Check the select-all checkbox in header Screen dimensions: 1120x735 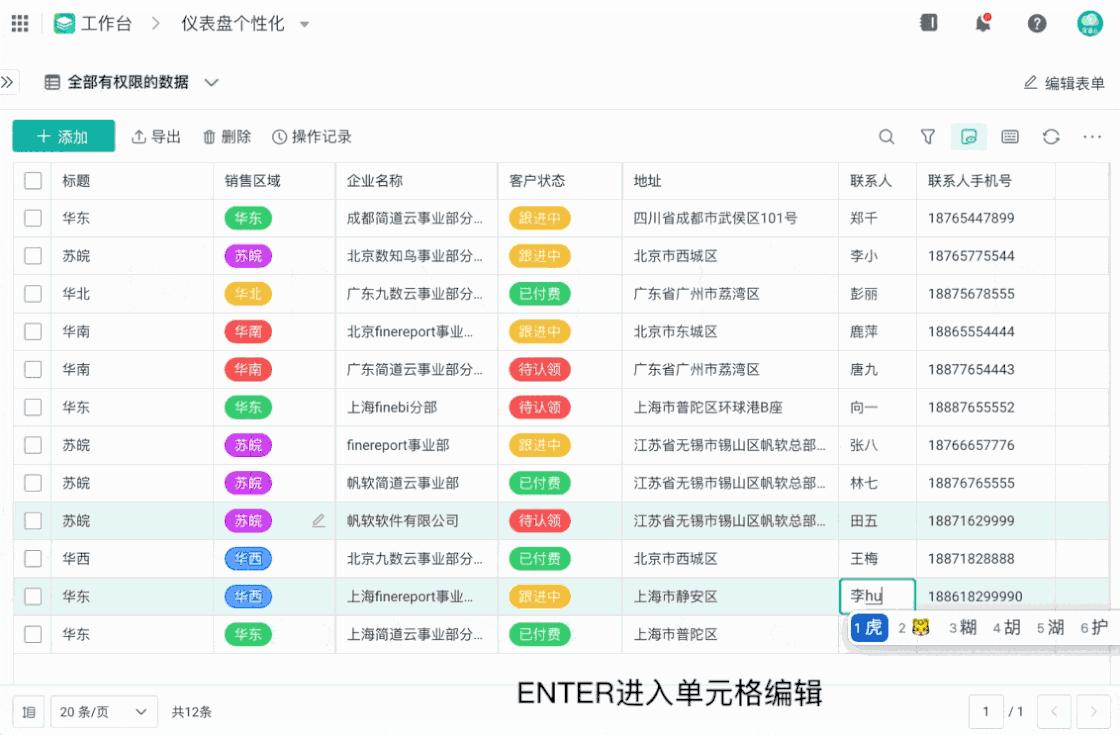click(32, 180)
